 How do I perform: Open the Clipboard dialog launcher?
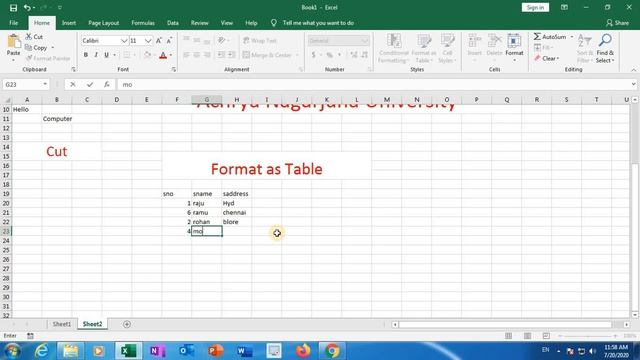[73, 69]
